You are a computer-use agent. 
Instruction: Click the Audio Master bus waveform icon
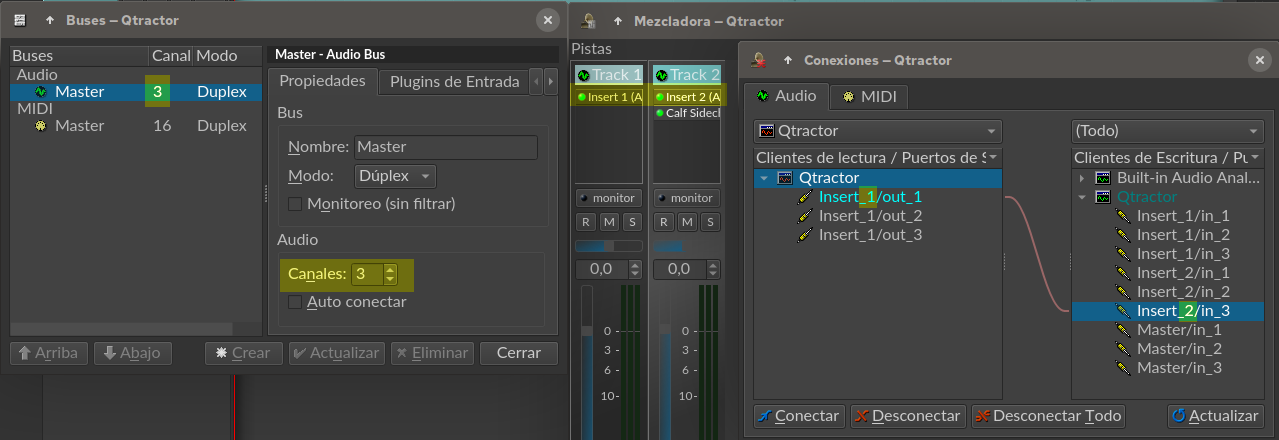pyautogui.click(x=40, y=92)
